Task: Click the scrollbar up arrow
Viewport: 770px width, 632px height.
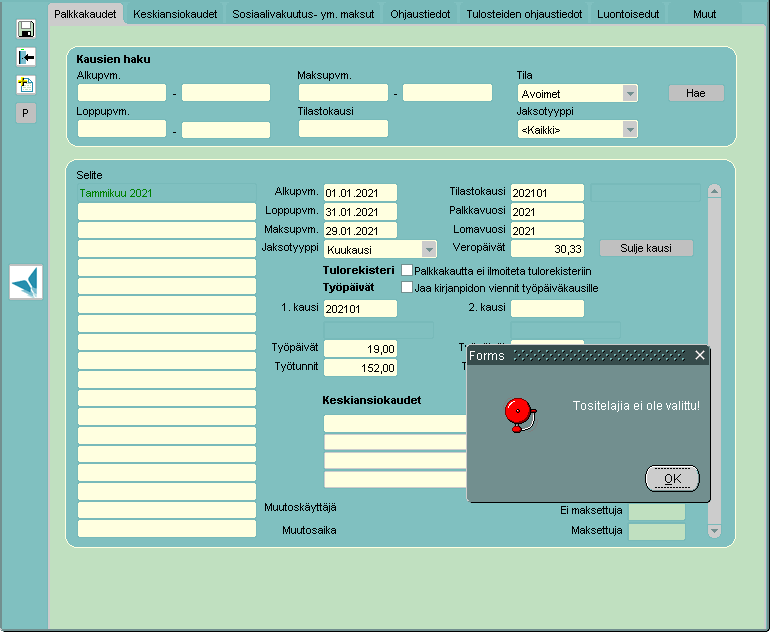Action: [715, 191]
